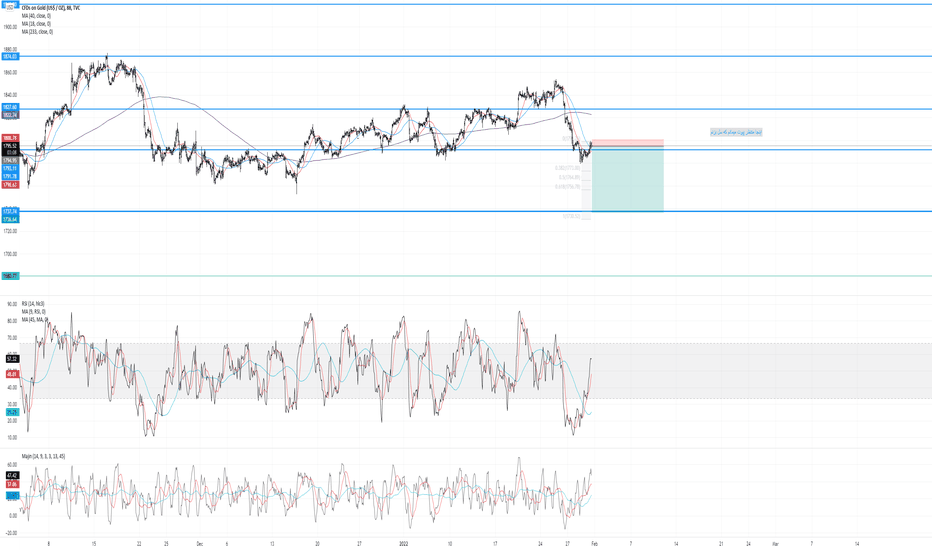Click the 0.5 Fibonacci level label
The width and height of the screenshot is (932, 550).
569,177
